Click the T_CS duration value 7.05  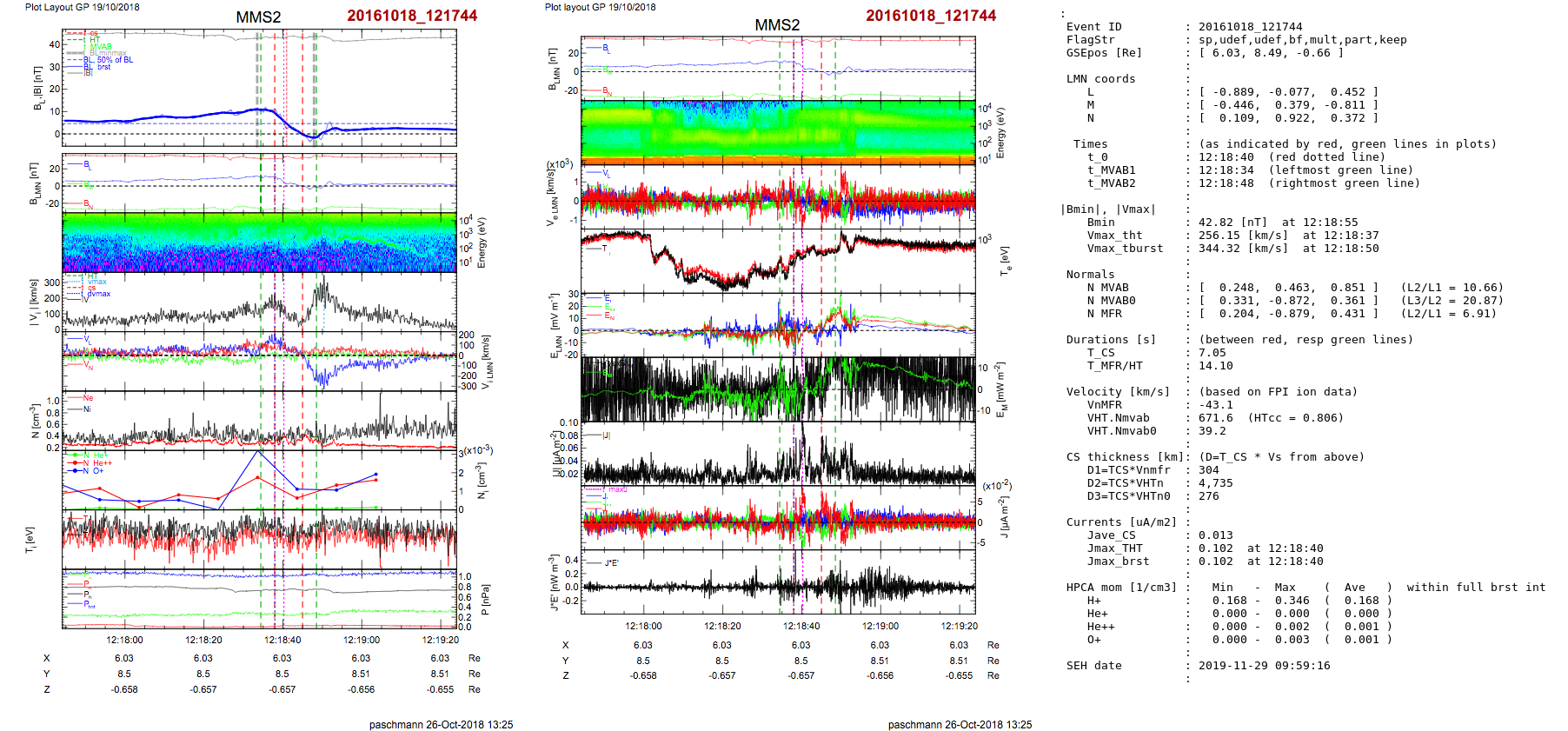[1212, 353]
